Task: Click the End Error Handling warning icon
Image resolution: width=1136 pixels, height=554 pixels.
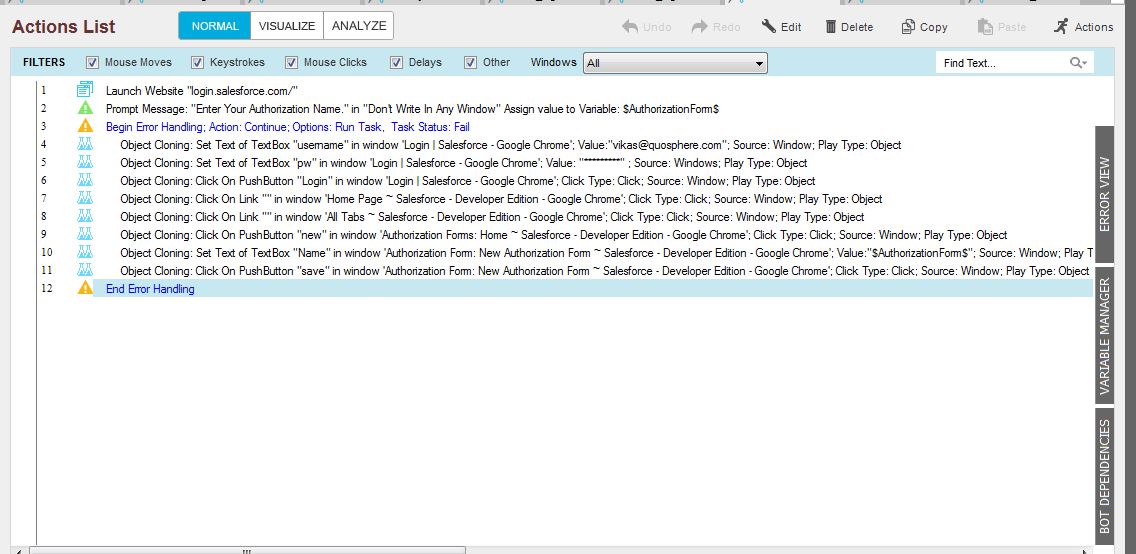Action: point(85,288)
